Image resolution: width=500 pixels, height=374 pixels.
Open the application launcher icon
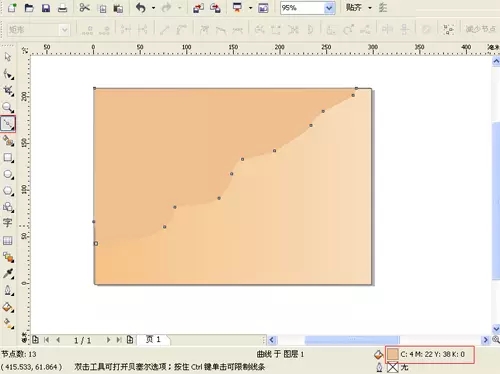click(237, 8)
